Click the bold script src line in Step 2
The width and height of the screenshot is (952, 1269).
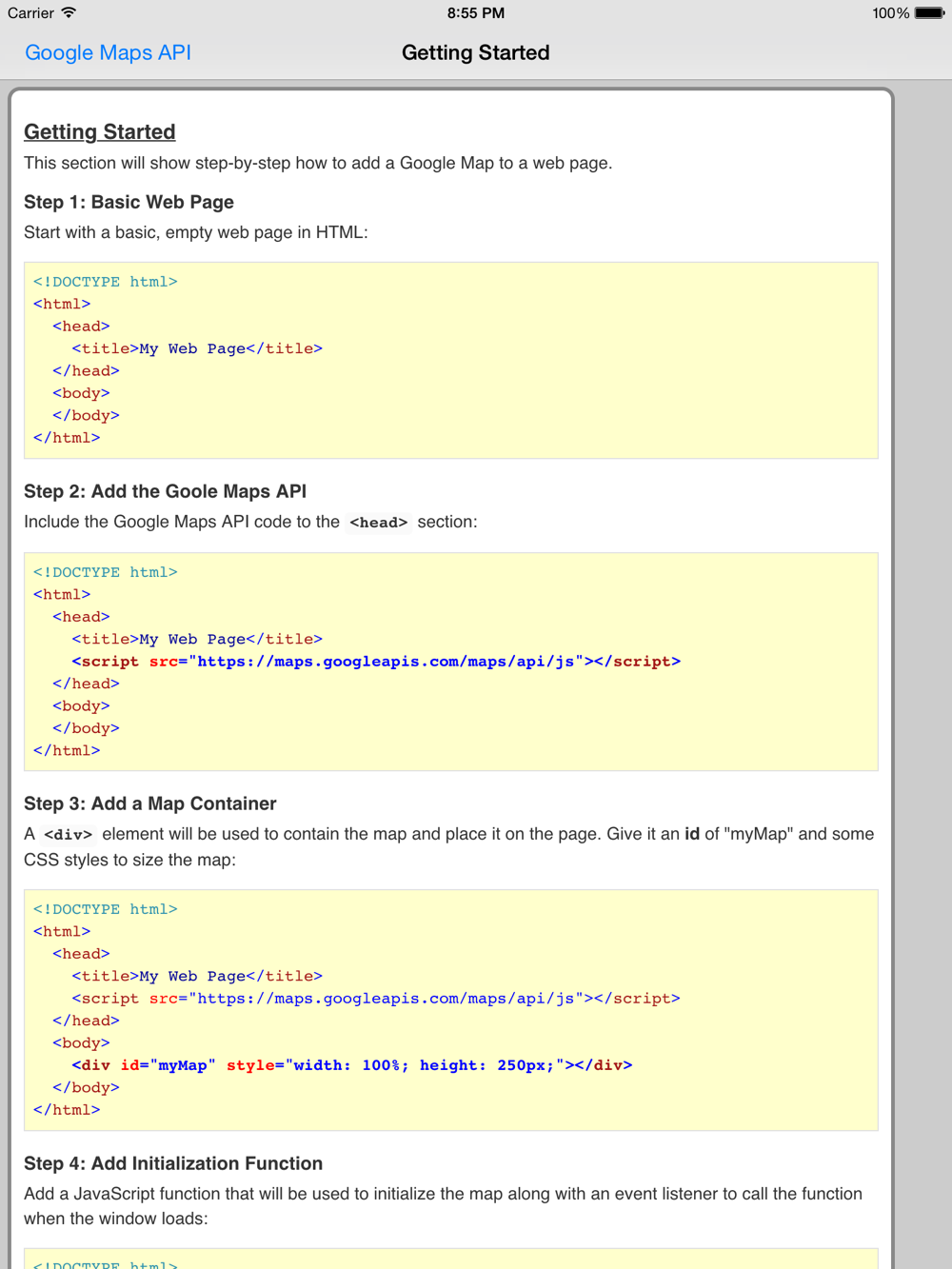(376, 661)
